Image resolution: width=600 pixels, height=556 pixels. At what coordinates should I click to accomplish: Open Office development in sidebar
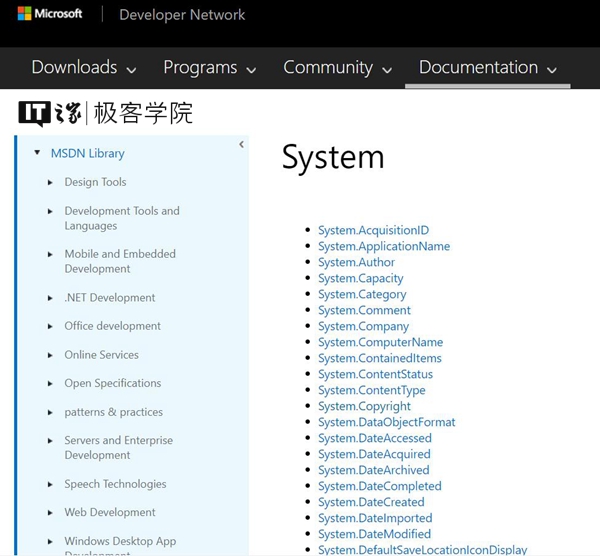point(112,326)
